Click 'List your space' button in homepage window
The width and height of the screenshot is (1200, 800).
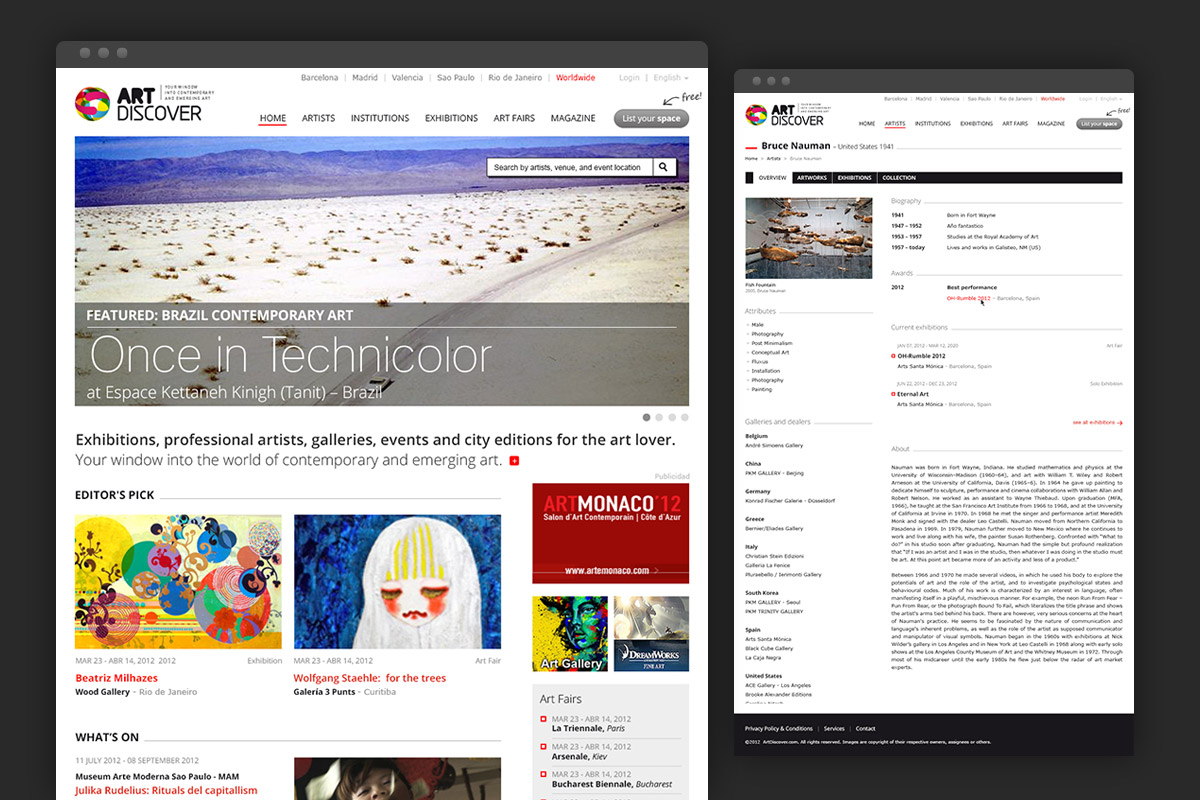(x=651, y=118)
